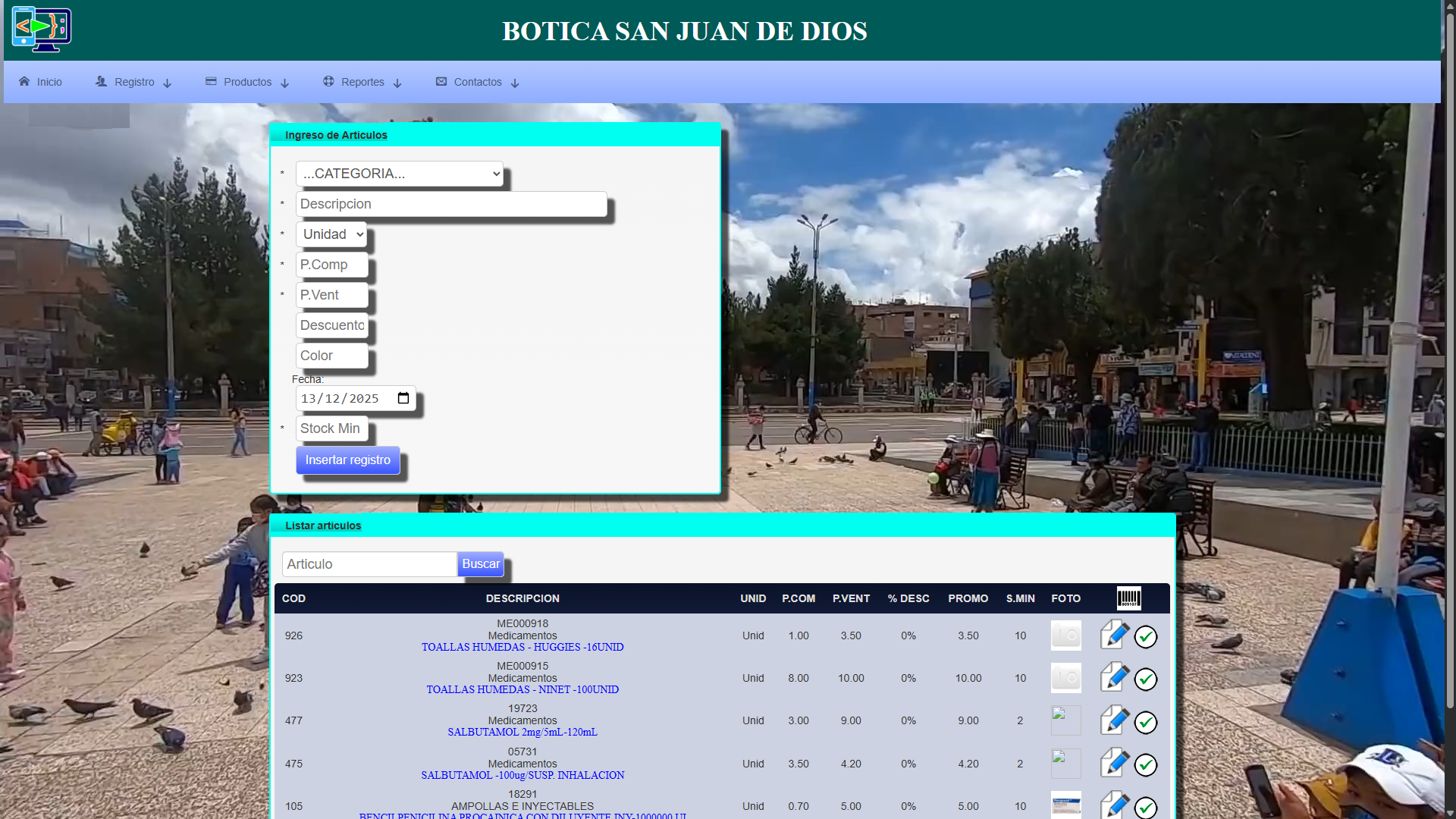The image size is (1456, 819).
Task: Click green checkmark icon for item 475
Action: (1145, 765)
